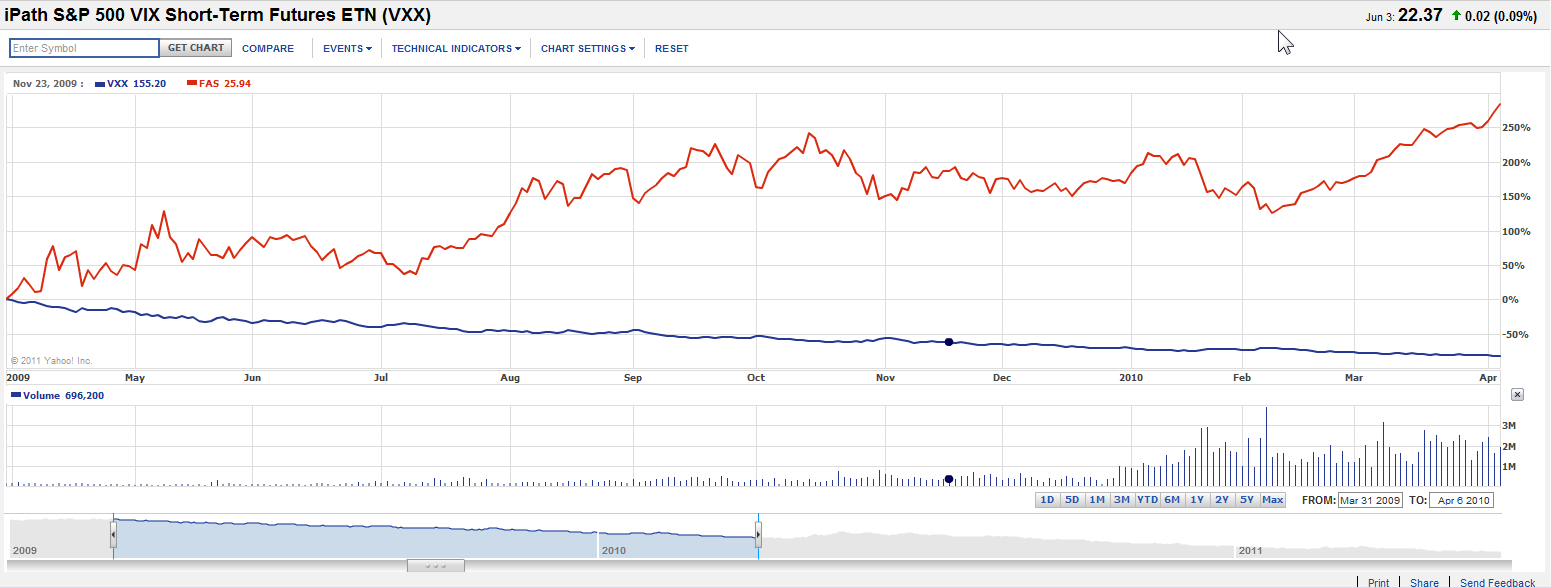Click the VXX 155.20 legend text
The height and width of the screenshot is (588, 1551).
pos(136,84)
